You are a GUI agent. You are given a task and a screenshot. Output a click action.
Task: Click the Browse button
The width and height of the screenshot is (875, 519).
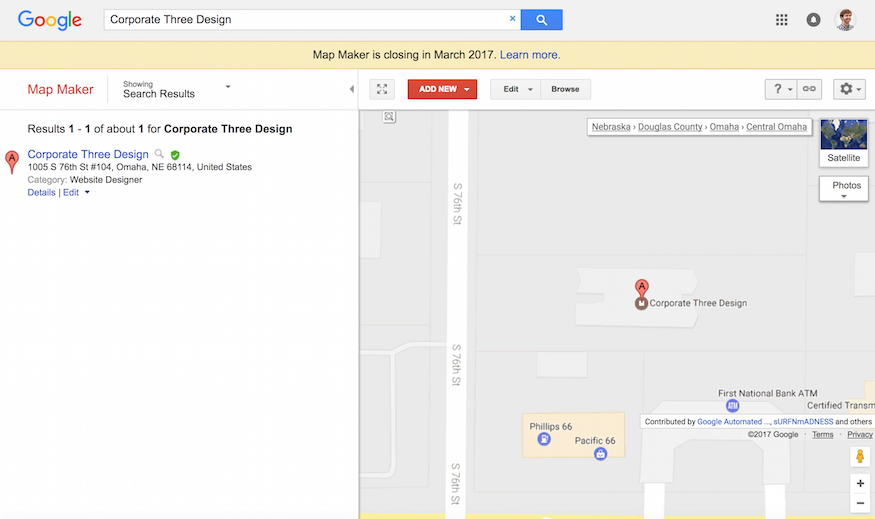(x=565, y=89)
